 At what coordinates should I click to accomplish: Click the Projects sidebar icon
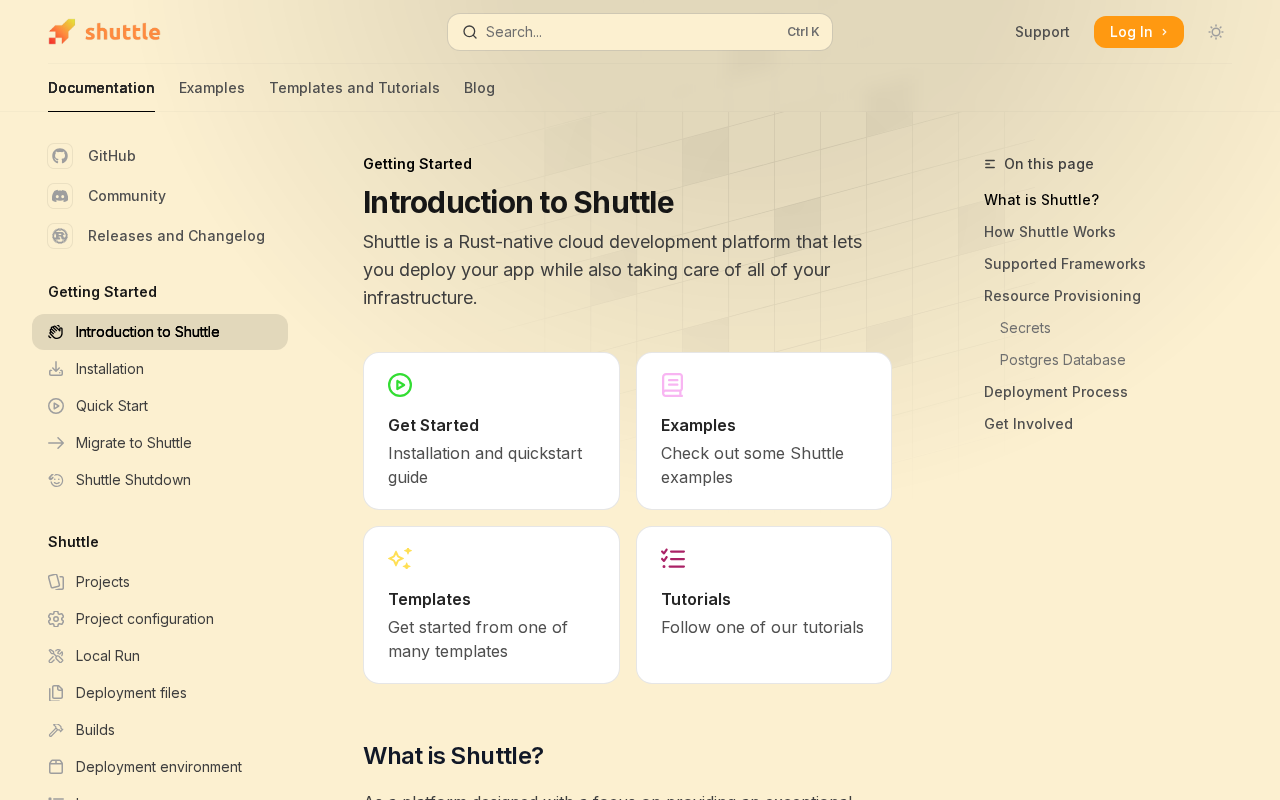tap(56, 582)
